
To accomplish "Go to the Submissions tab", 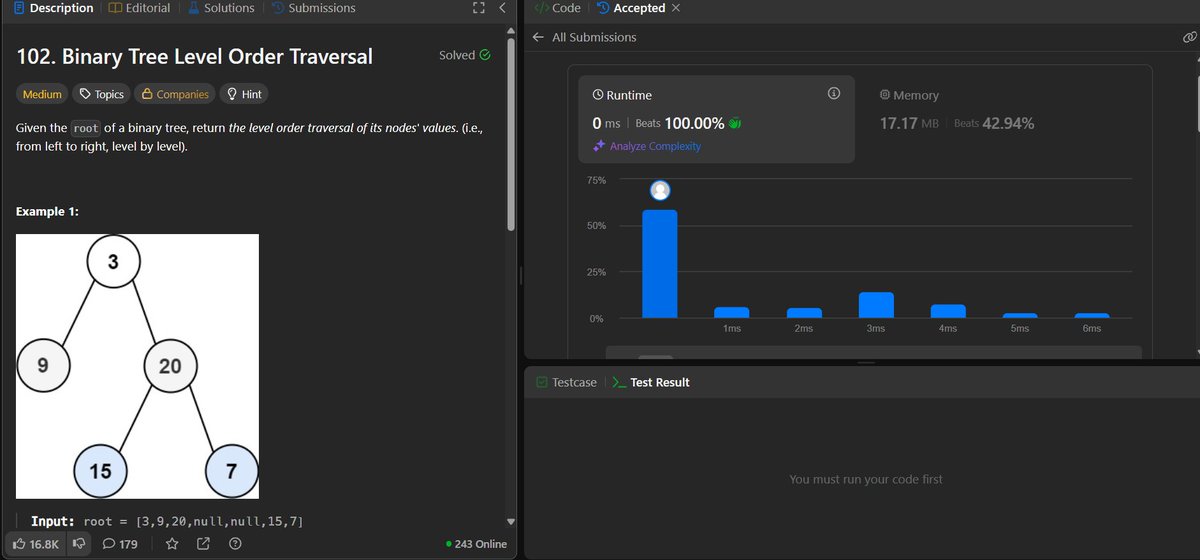I will 312,8.
